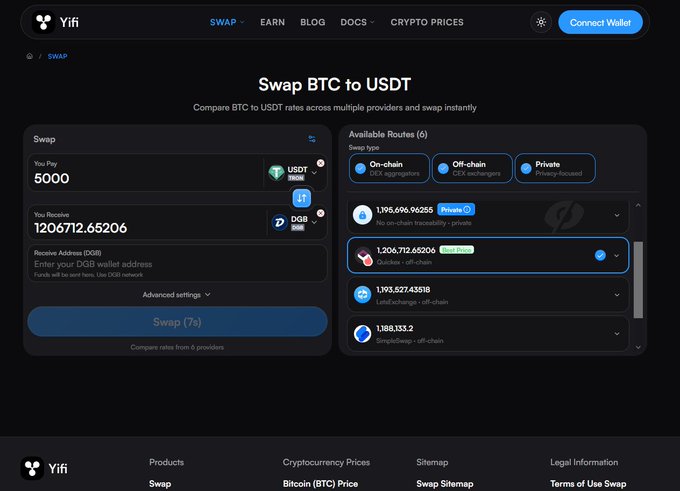Open the EARN nav item
The height and width of the screenshot is (491, 680).
tap(272, 22)
